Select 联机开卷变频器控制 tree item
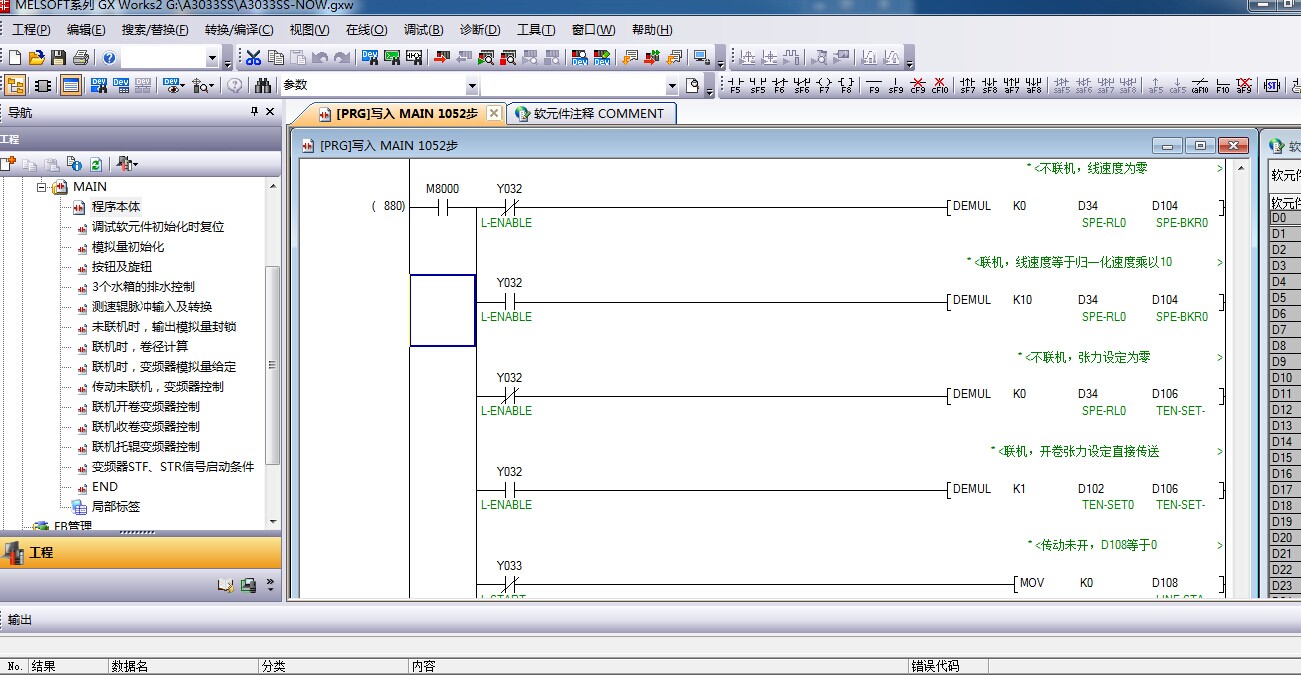This screenshot has width=1301, height=675. [146, 407]
